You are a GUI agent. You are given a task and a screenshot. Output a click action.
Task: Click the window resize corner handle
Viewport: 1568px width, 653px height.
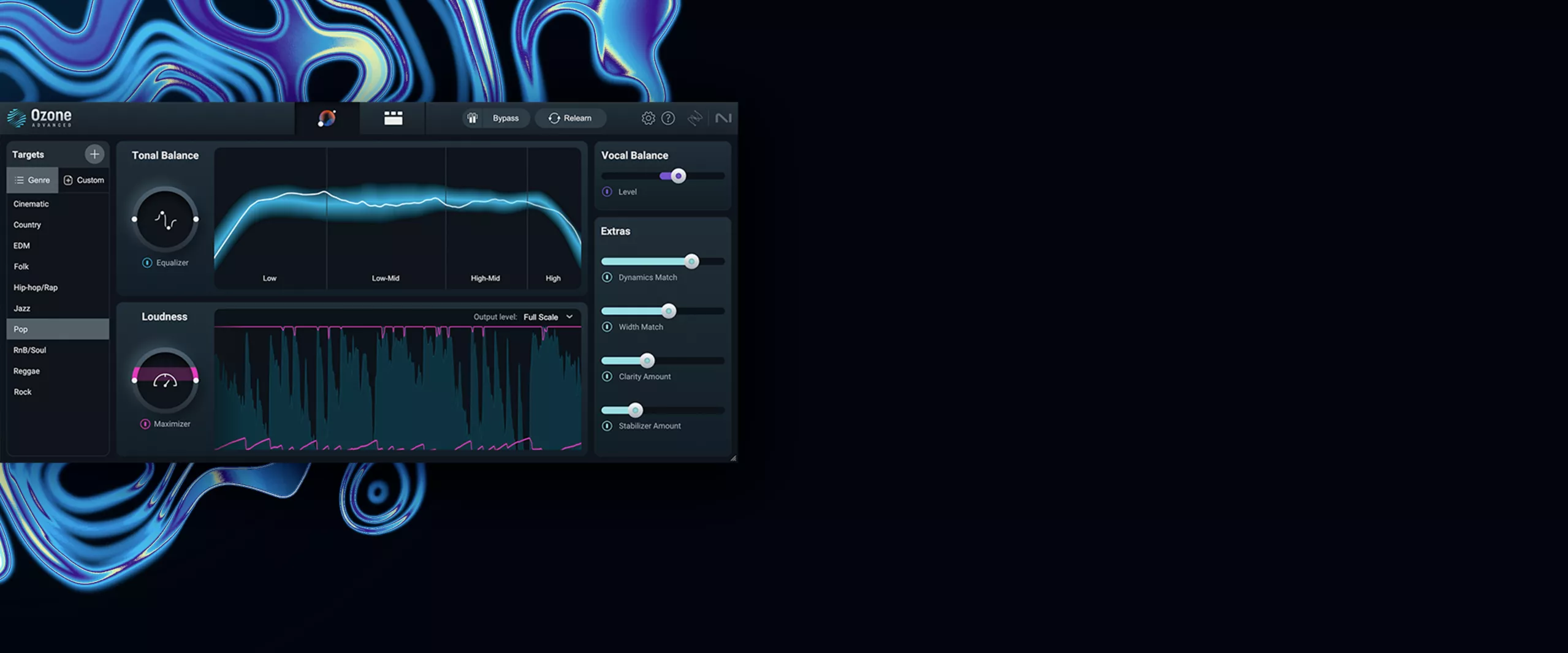click(x=733, y=458)
